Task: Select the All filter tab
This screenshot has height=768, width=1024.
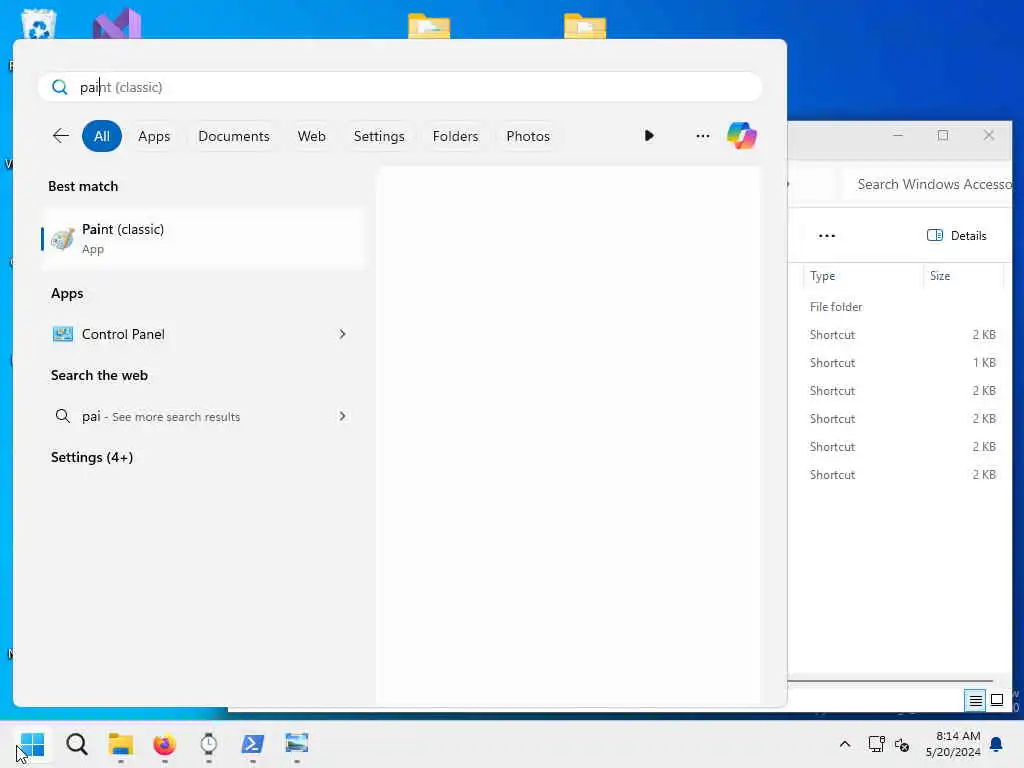Action: coord(102,136)
